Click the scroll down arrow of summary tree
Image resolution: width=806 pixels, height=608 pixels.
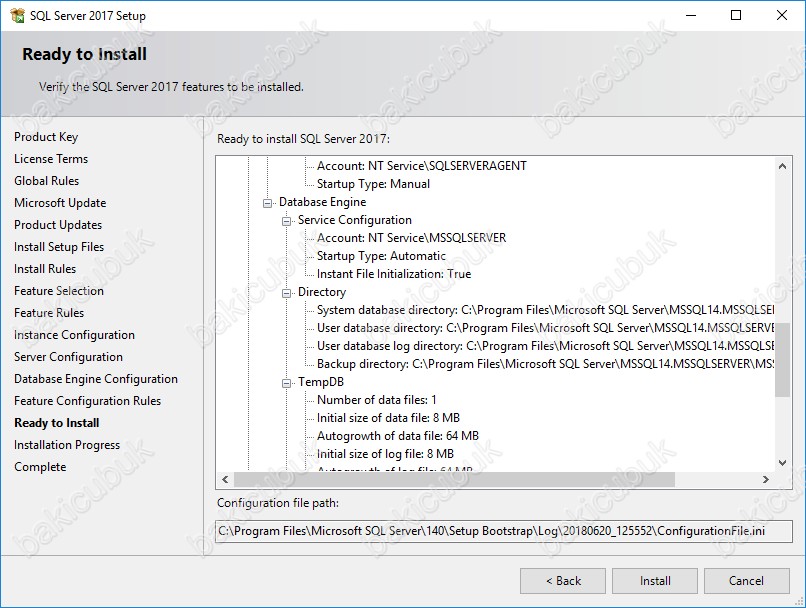click(782, 463)
